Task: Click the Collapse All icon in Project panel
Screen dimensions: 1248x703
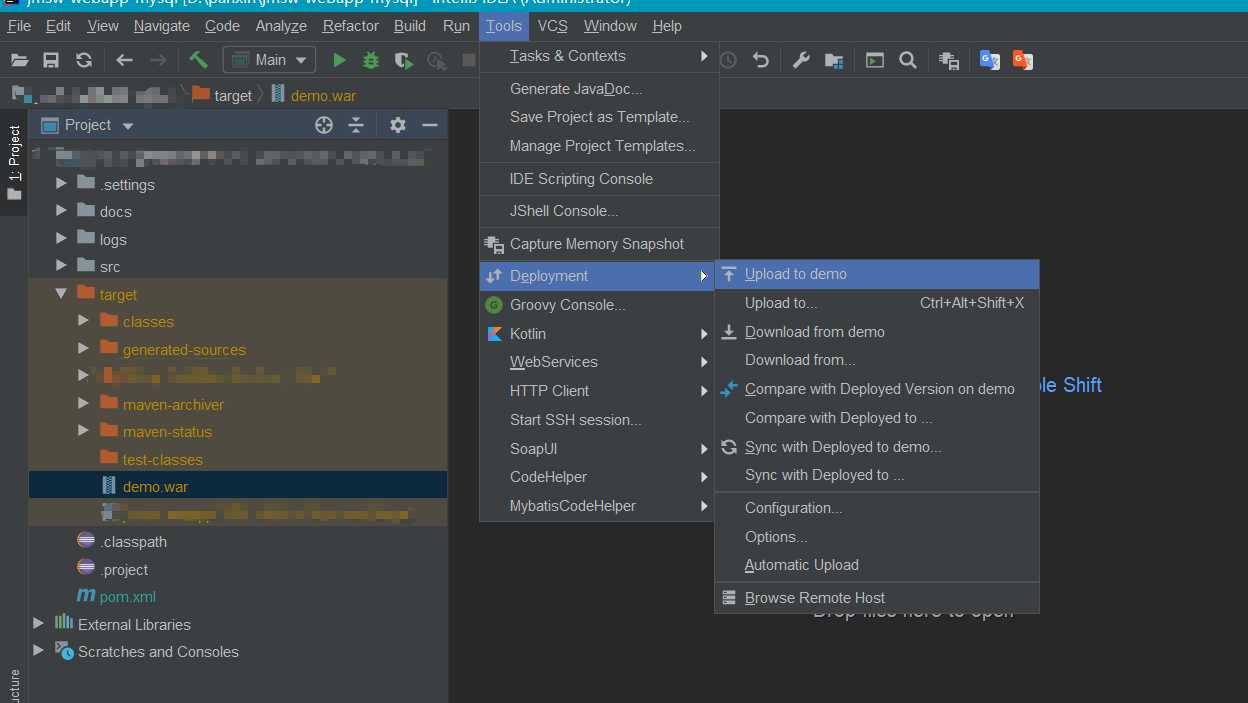Action: tap(355, 125)
